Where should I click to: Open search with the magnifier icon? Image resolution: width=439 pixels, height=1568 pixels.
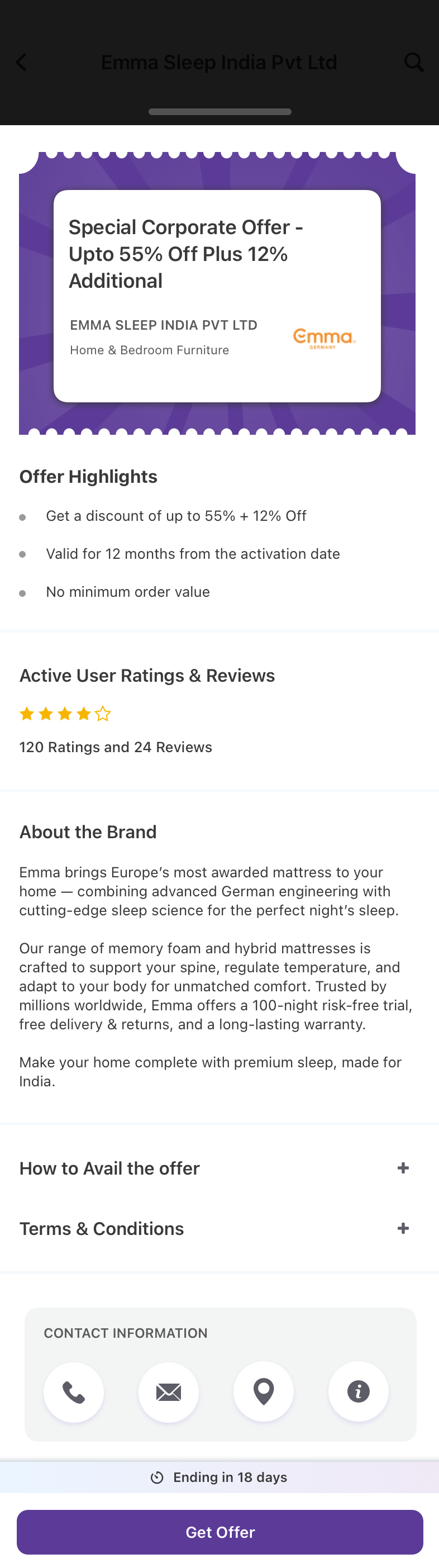coord(413,62)
